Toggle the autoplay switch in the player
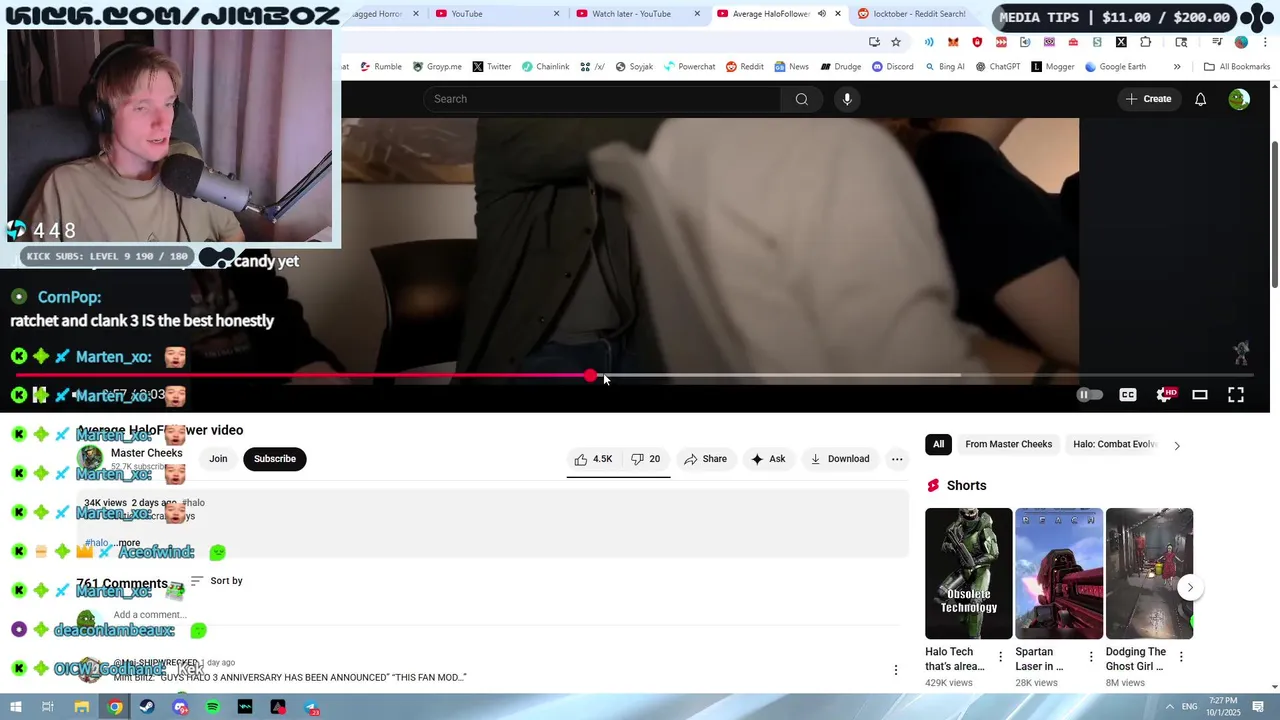The width and height of the screenshot is (1280, 720). pyautogui.click(x=1089, y=395)
